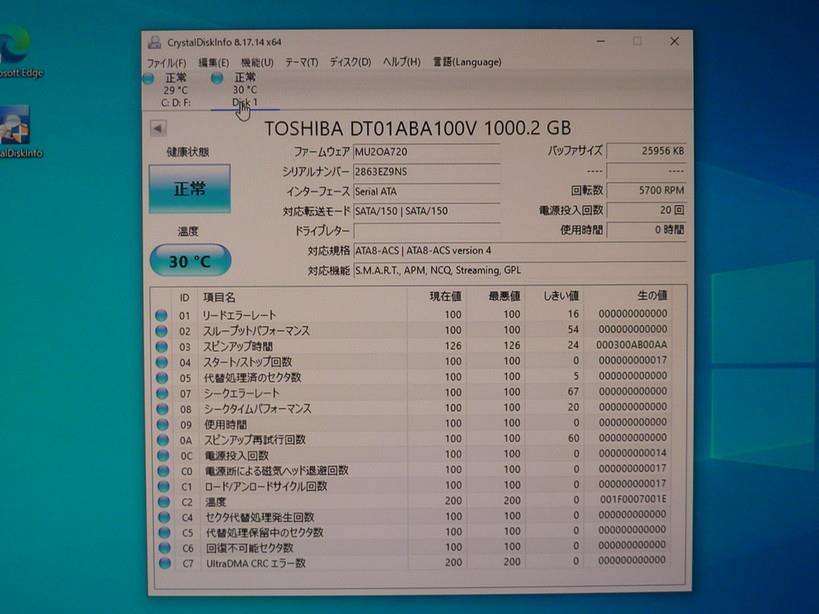Click status icon for ID 09 使用時間 row

coord(163,424)
